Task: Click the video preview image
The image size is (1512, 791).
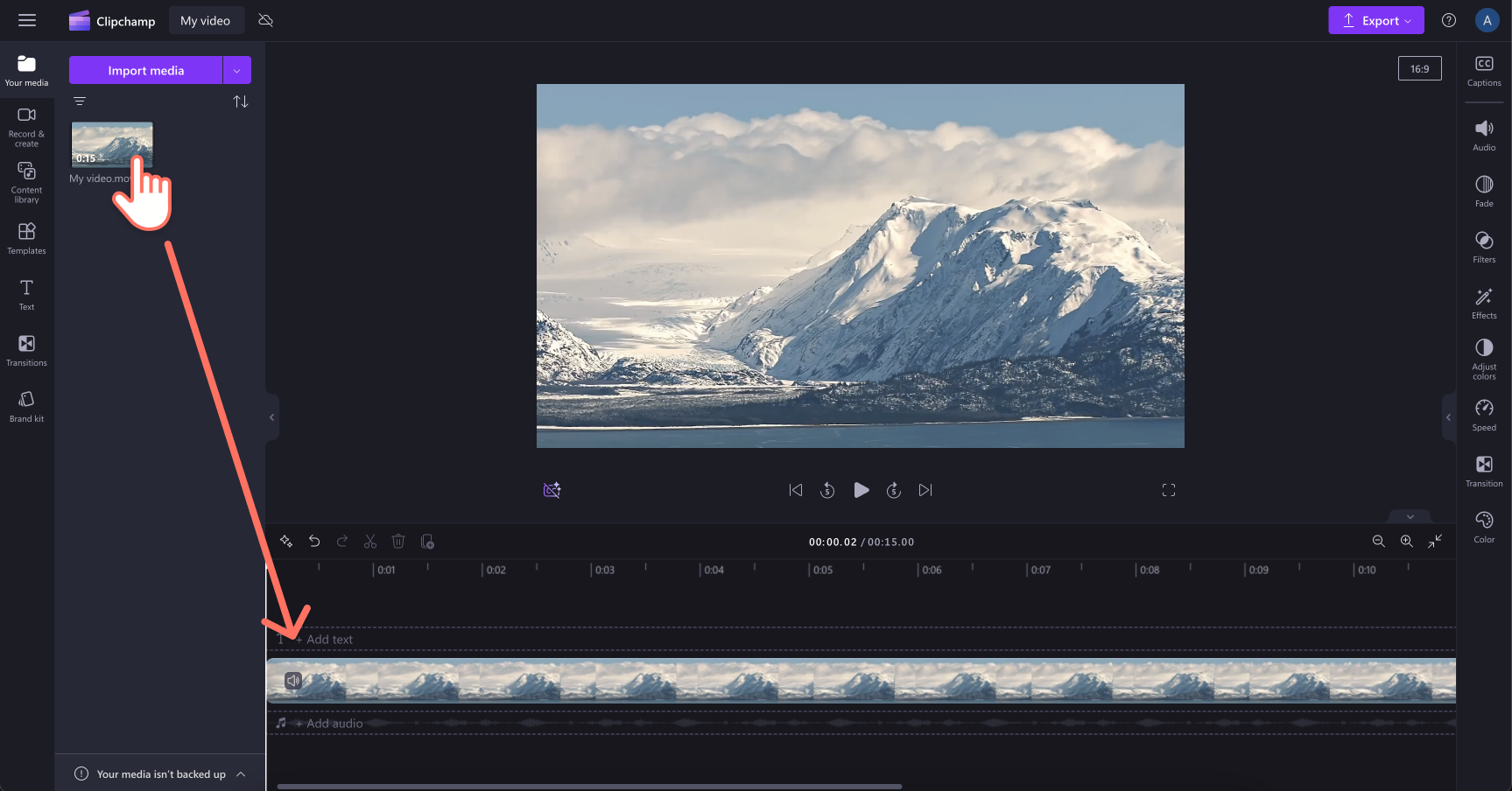Action: coord(861,266)
